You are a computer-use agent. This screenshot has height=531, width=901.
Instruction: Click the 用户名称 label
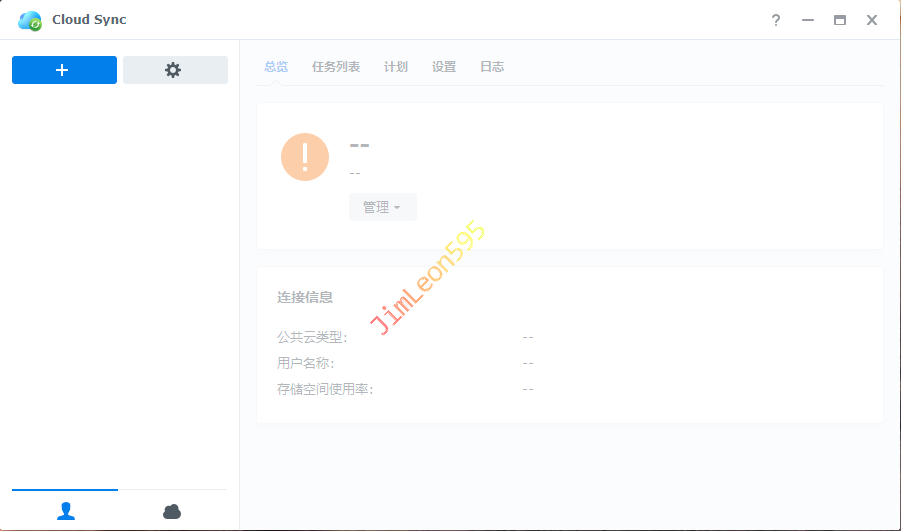[306, 363]
